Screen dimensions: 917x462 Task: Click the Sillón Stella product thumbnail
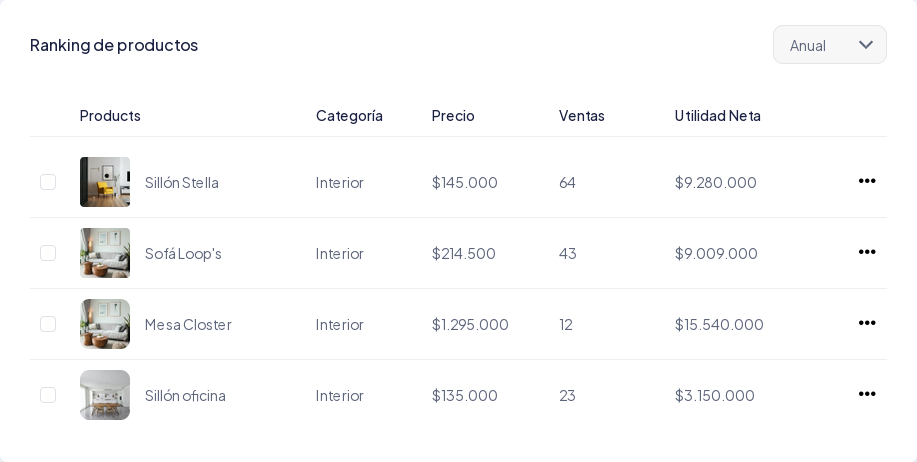tap(105, 182)
